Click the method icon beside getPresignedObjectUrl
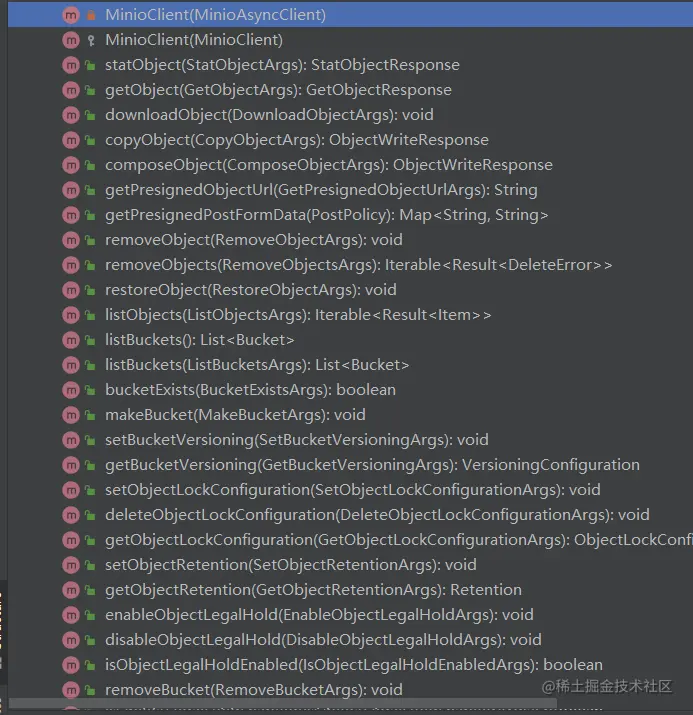693x715 pixels. tap(71, 190)
